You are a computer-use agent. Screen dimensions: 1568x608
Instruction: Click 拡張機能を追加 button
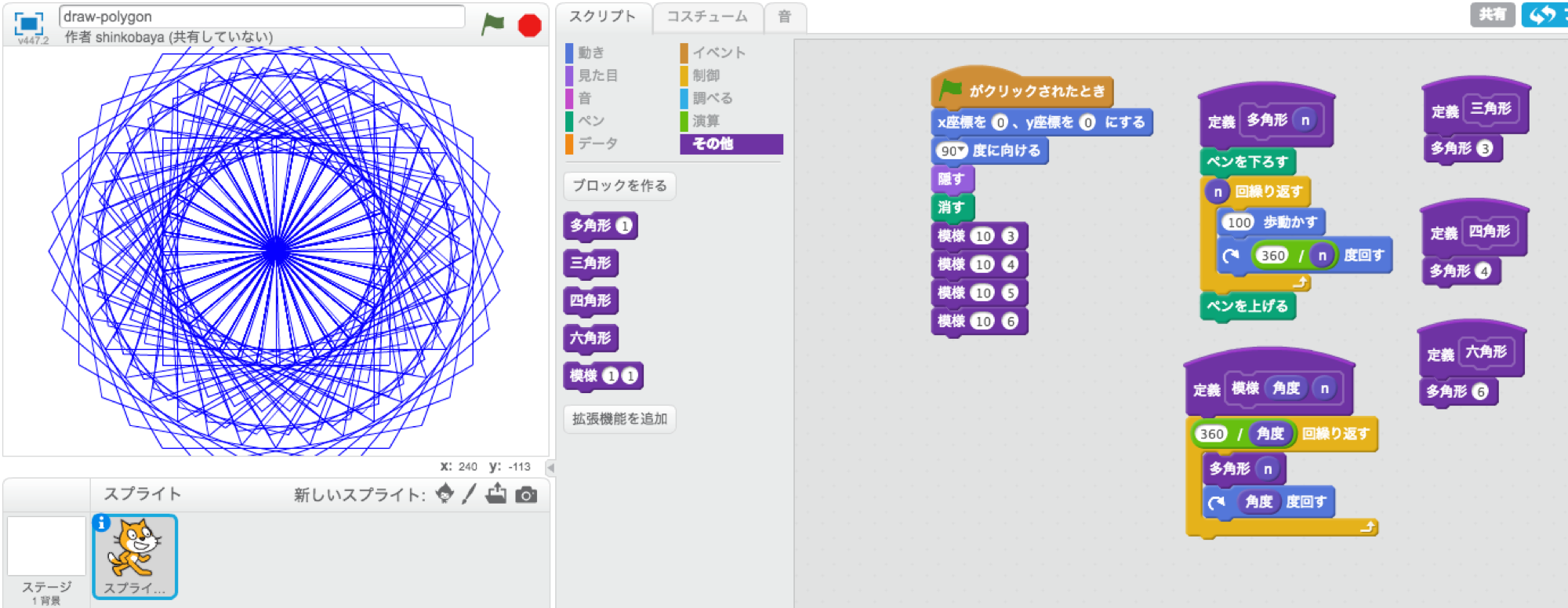pyautogui.click(x=619, y=419)
